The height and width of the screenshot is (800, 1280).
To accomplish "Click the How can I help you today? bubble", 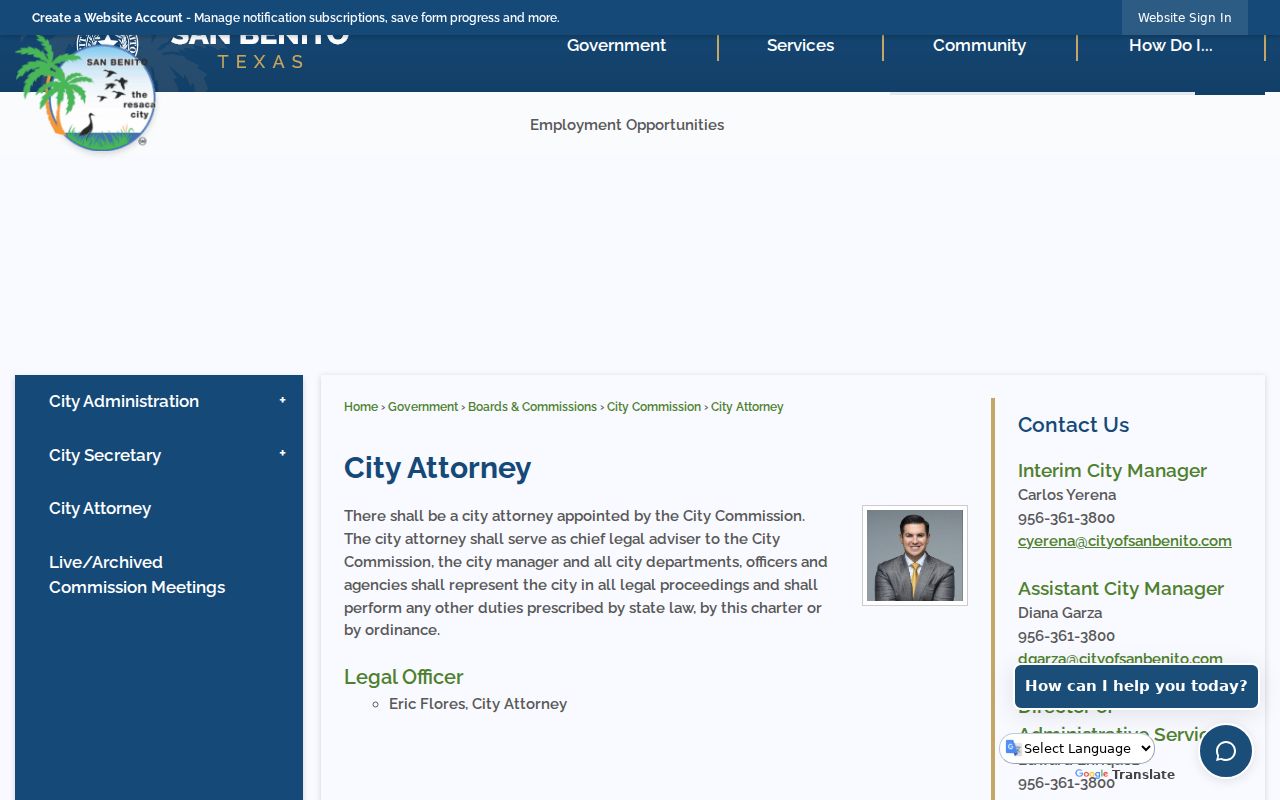I will point(1136,686).
